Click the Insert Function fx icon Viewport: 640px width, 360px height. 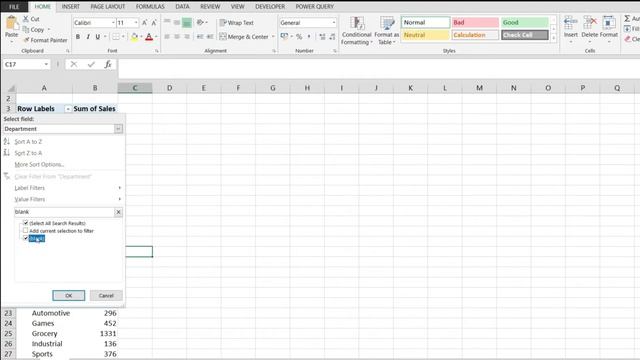108,64
